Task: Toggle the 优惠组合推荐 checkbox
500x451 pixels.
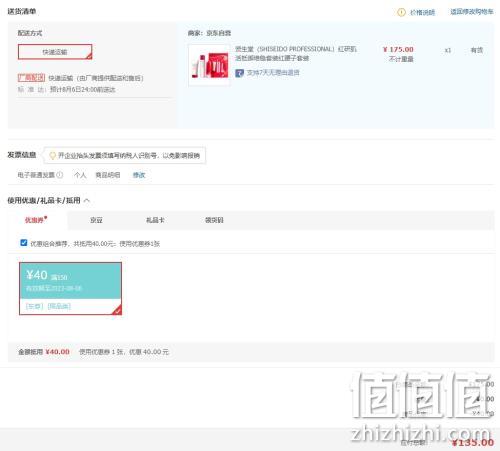Action: click(x=24, y=243)
